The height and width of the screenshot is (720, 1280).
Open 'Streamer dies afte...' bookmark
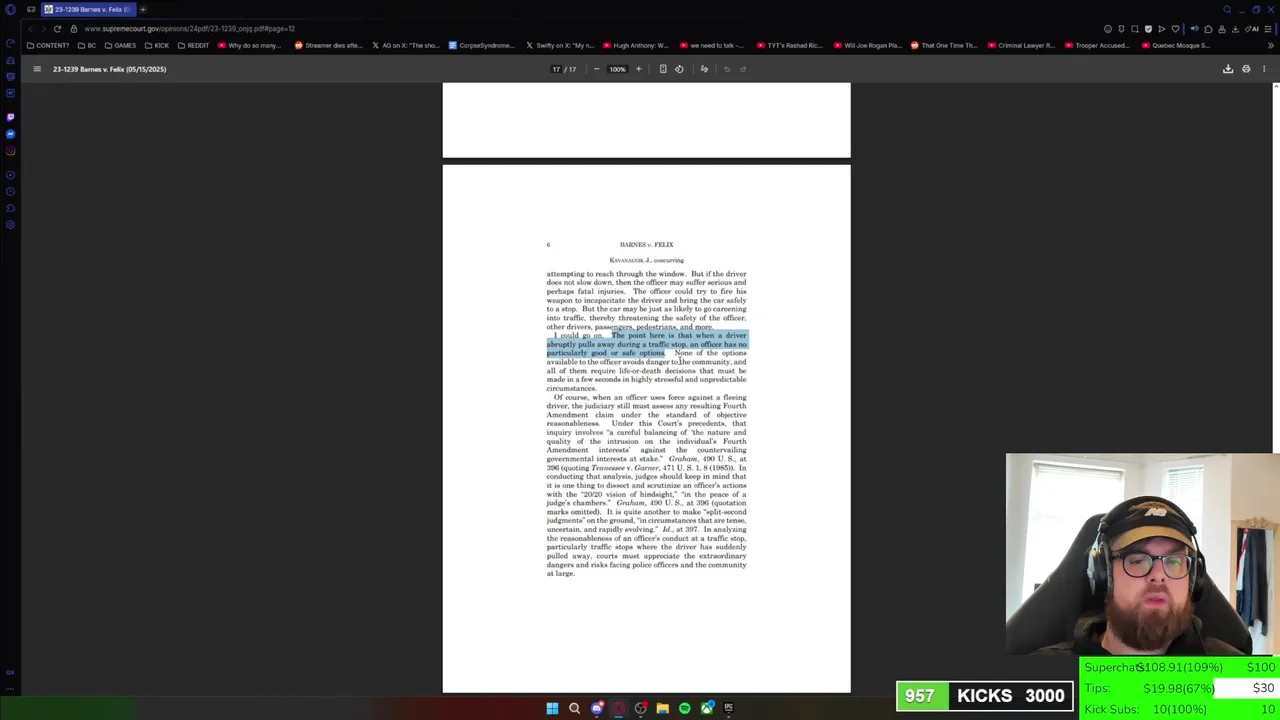(x=328, y=45)
